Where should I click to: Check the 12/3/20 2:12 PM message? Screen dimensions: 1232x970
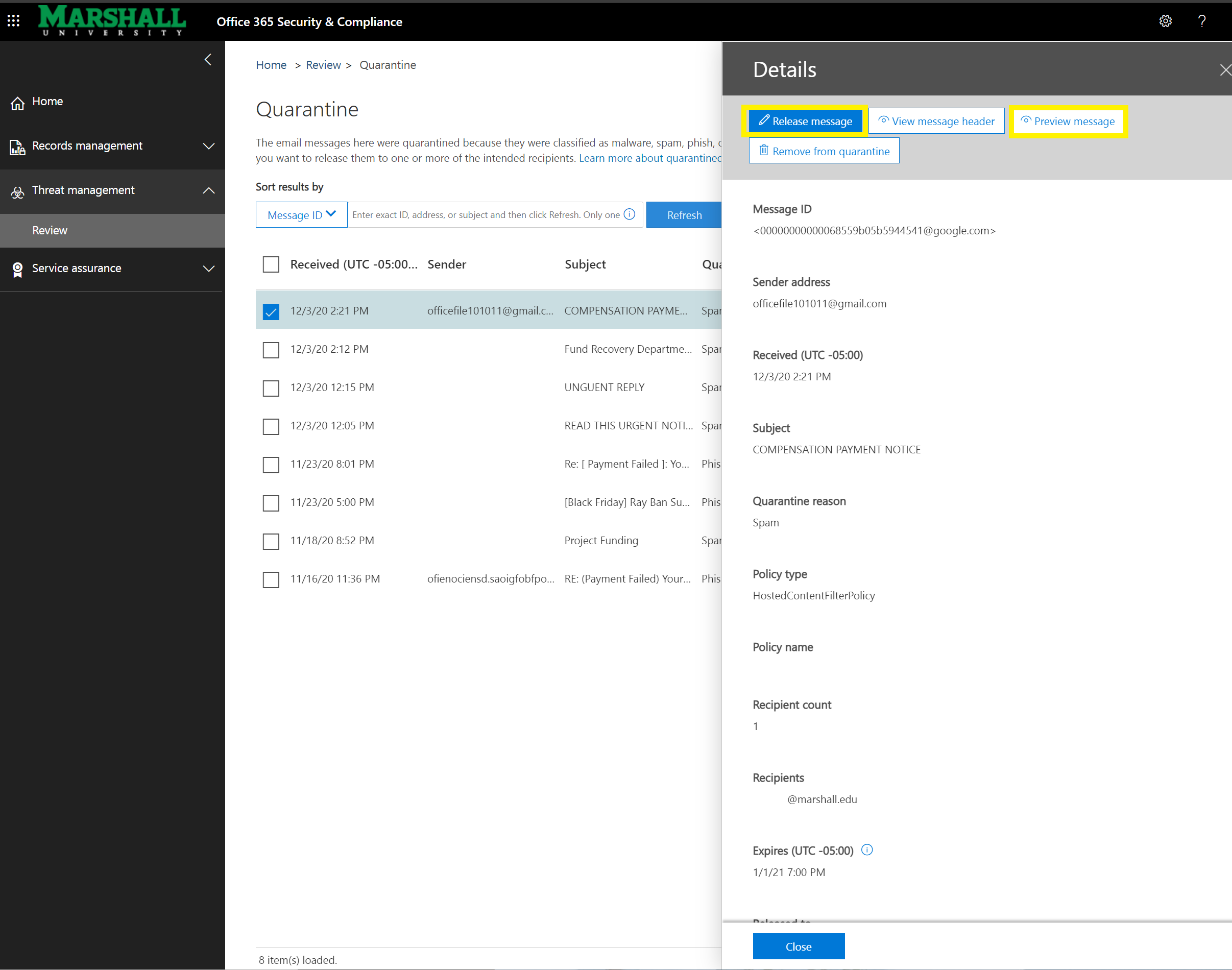[x=271, y=350]
